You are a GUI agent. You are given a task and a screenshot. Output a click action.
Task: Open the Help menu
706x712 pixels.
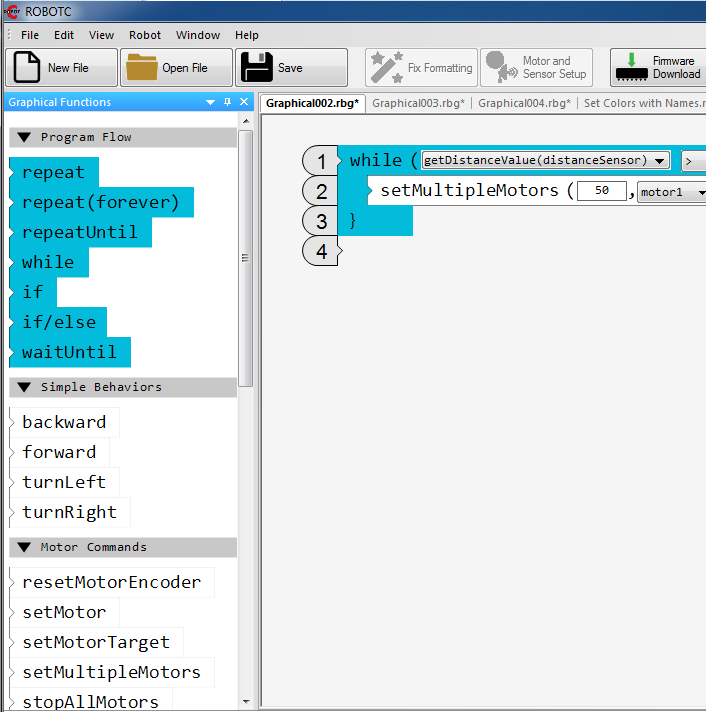tap(247, 35)
